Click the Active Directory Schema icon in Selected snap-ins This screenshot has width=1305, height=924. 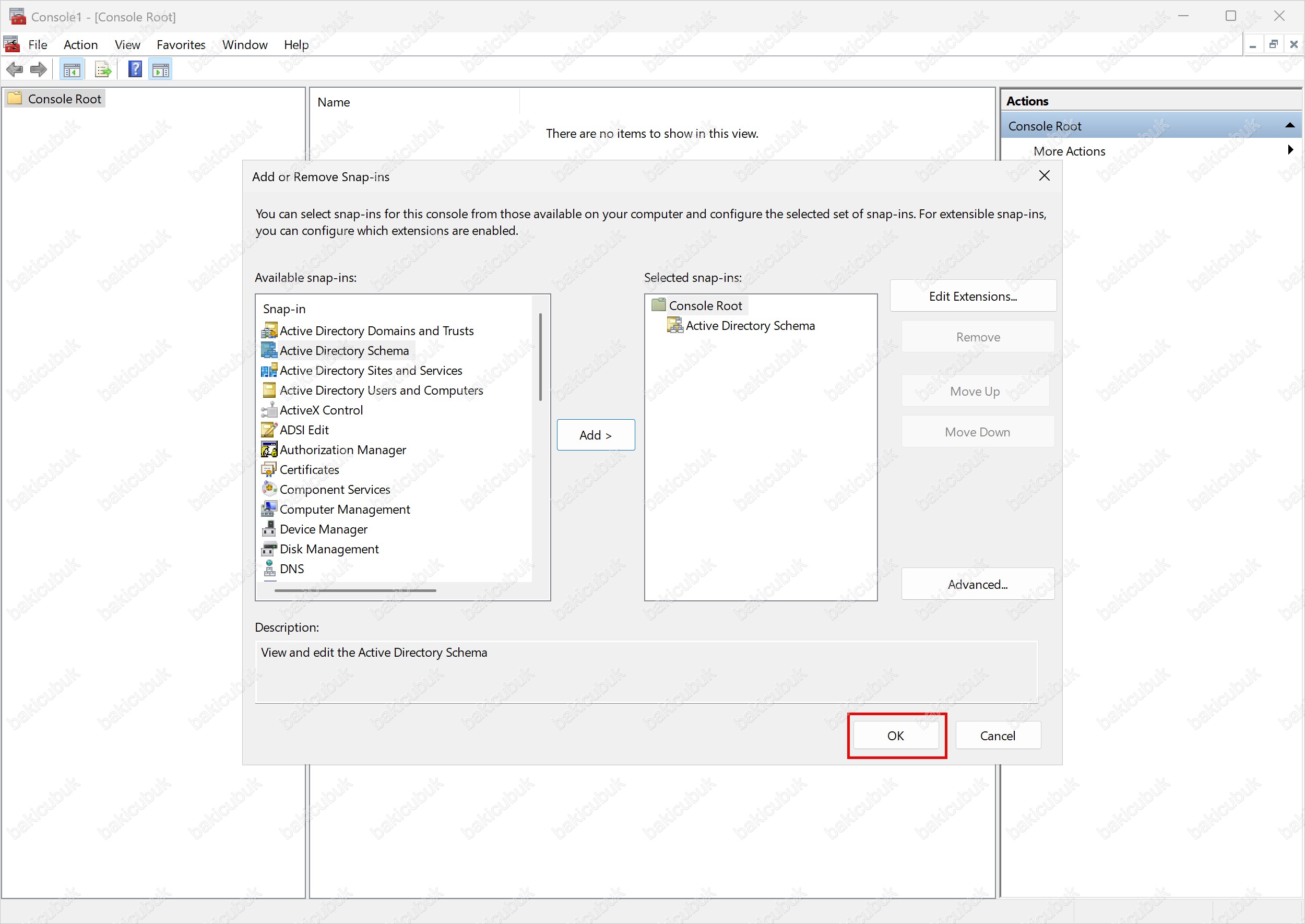pos(675,325)
